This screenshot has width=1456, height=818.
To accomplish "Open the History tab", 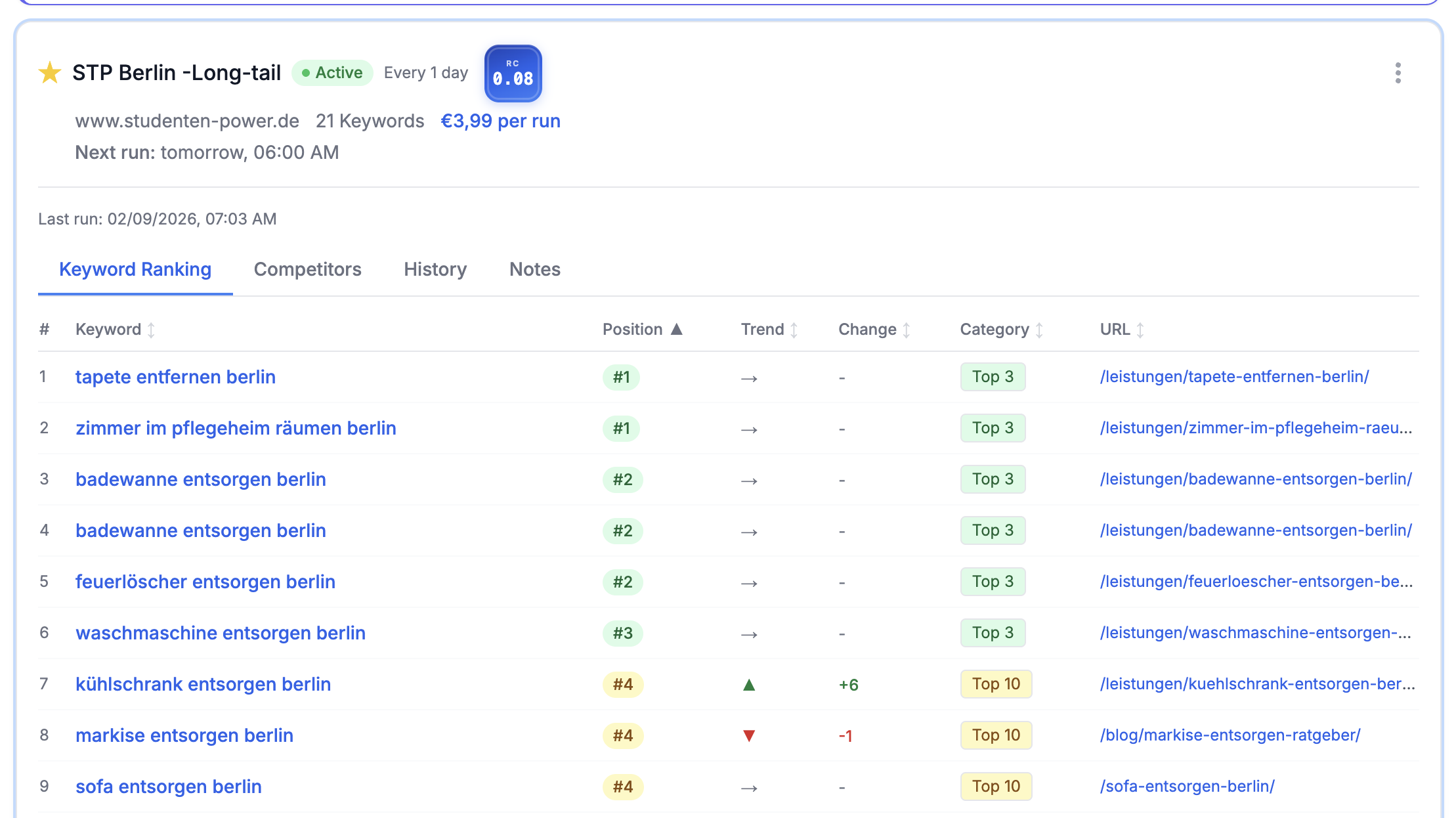I will point(435,269).
